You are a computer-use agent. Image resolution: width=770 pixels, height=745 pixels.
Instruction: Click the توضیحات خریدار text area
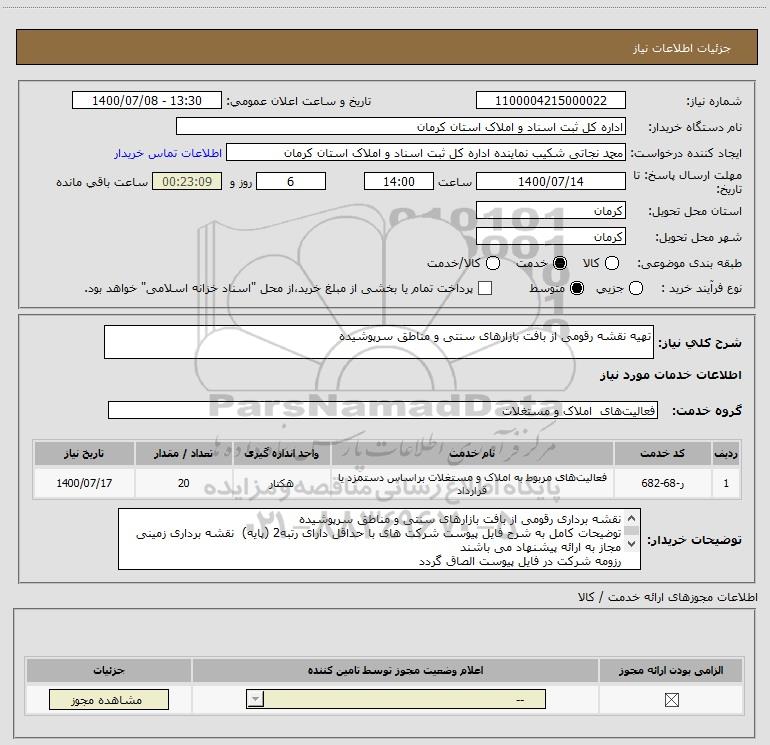379,539
